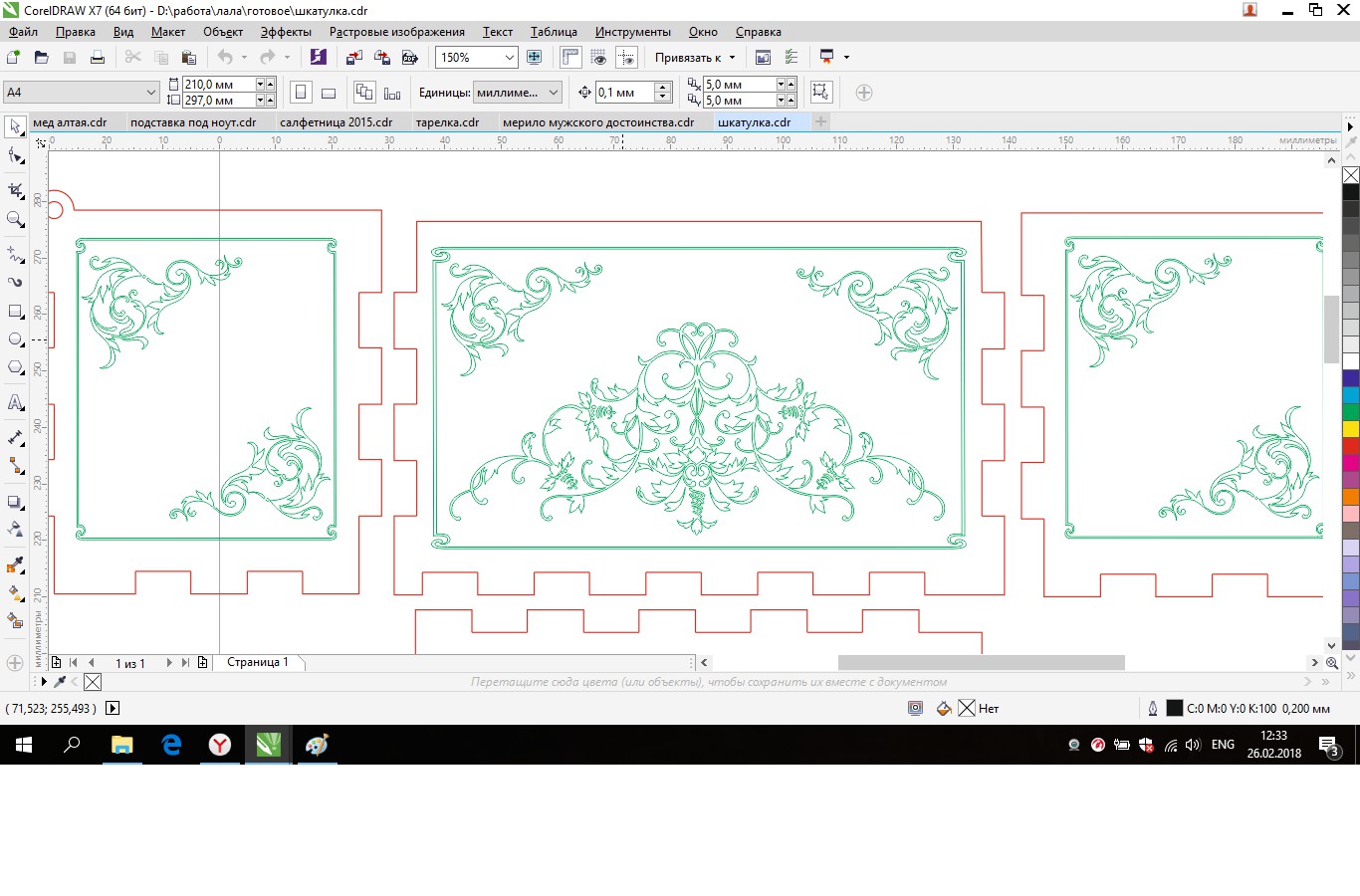This screenshot has width=1360, height=896.
Task: Activate the Text tool
Action: [15, 402]
